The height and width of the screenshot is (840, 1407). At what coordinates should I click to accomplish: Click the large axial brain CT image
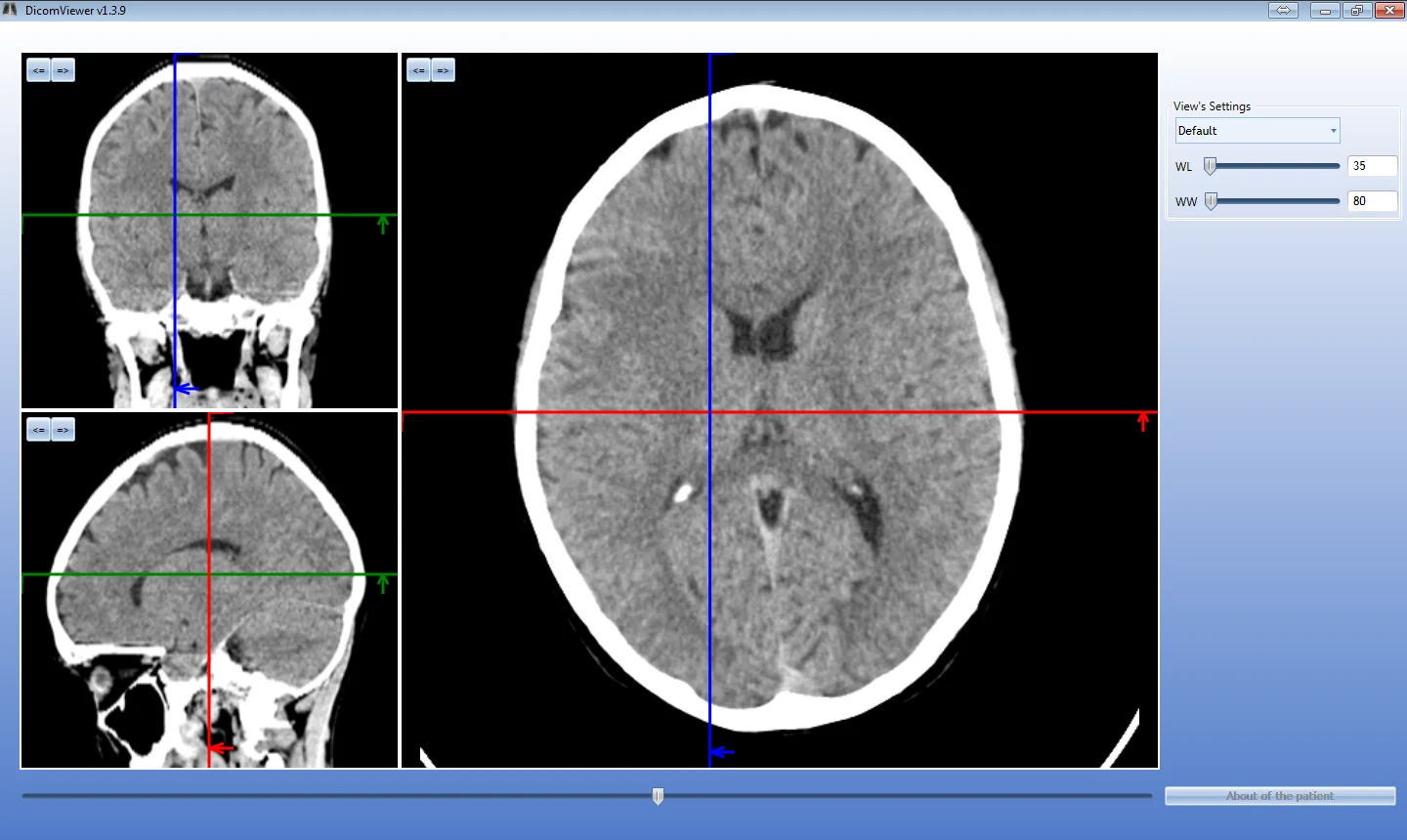tap(780, 410)
